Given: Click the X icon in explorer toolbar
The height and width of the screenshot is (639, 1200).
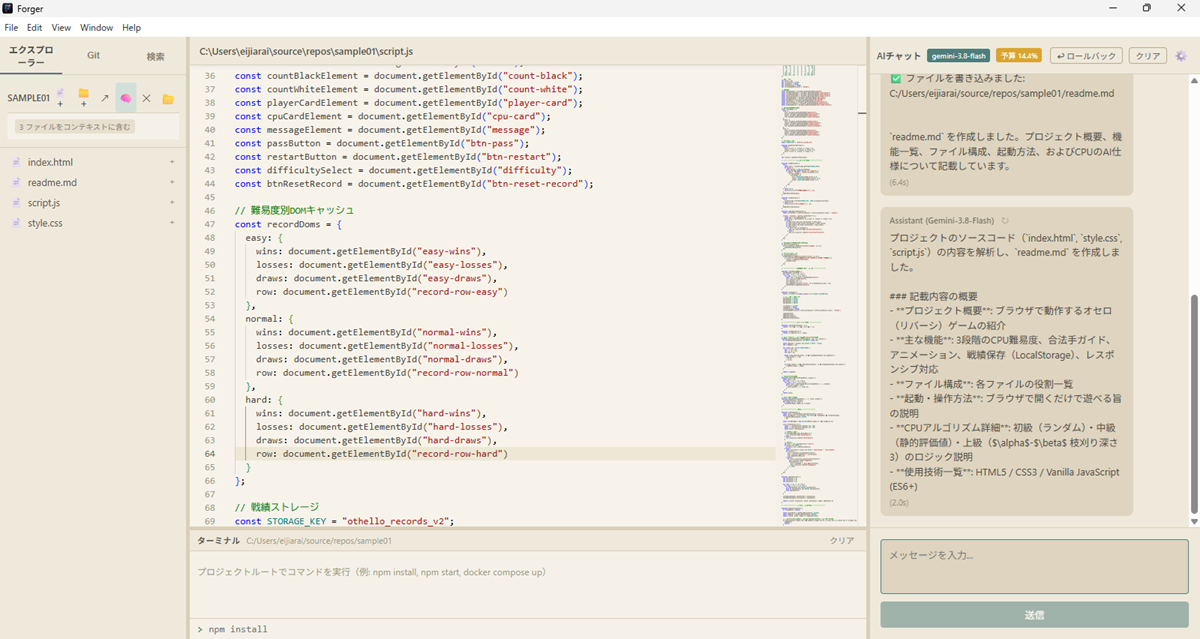Looking at the screenshot, I should click(x=146, y=98).
